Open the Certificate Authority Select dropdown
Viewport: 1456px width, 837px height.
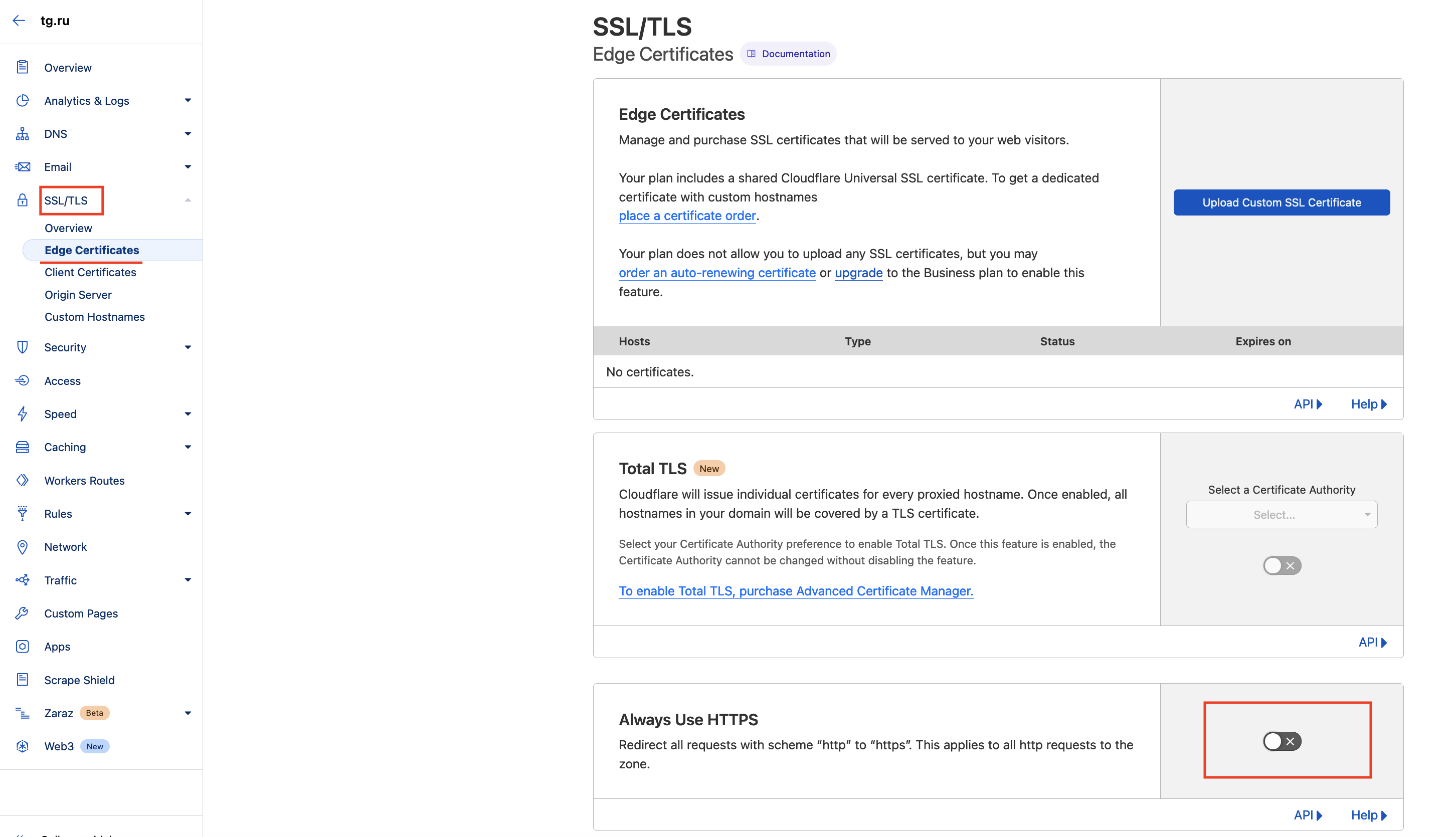[x=1281, y=515]
